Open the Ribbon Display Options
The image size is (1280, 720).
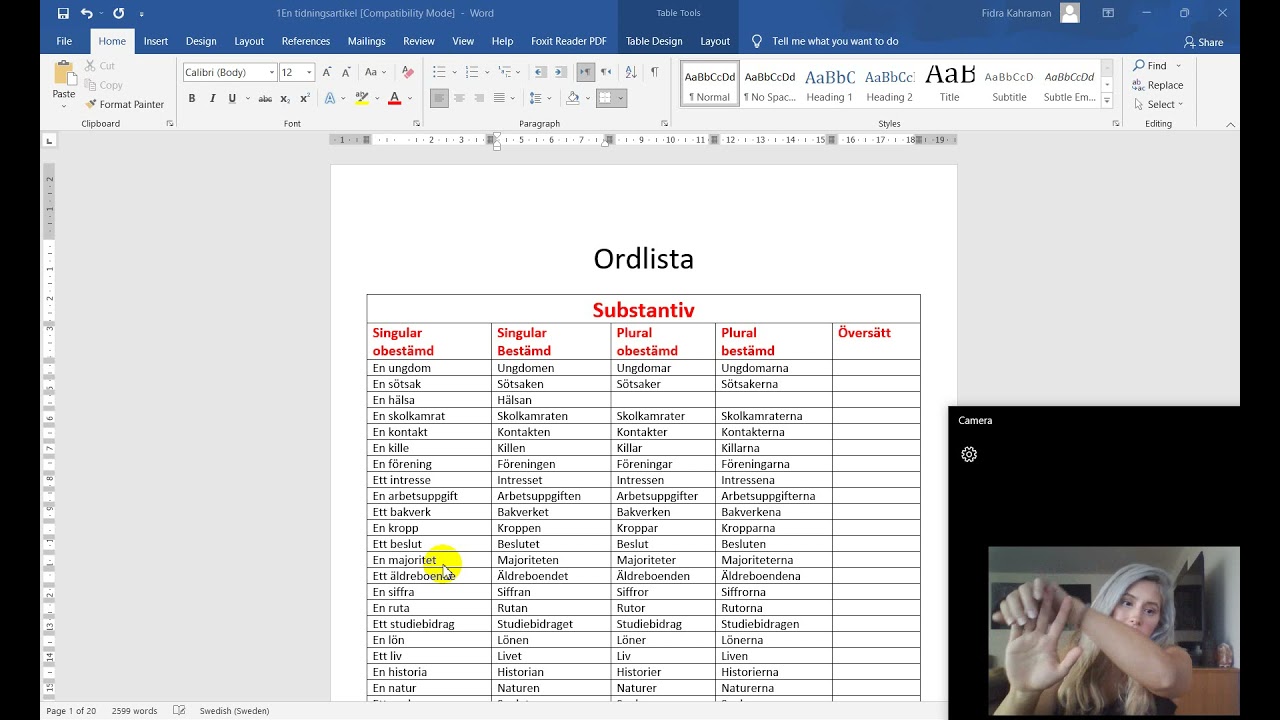click(x=1108, y=13)
